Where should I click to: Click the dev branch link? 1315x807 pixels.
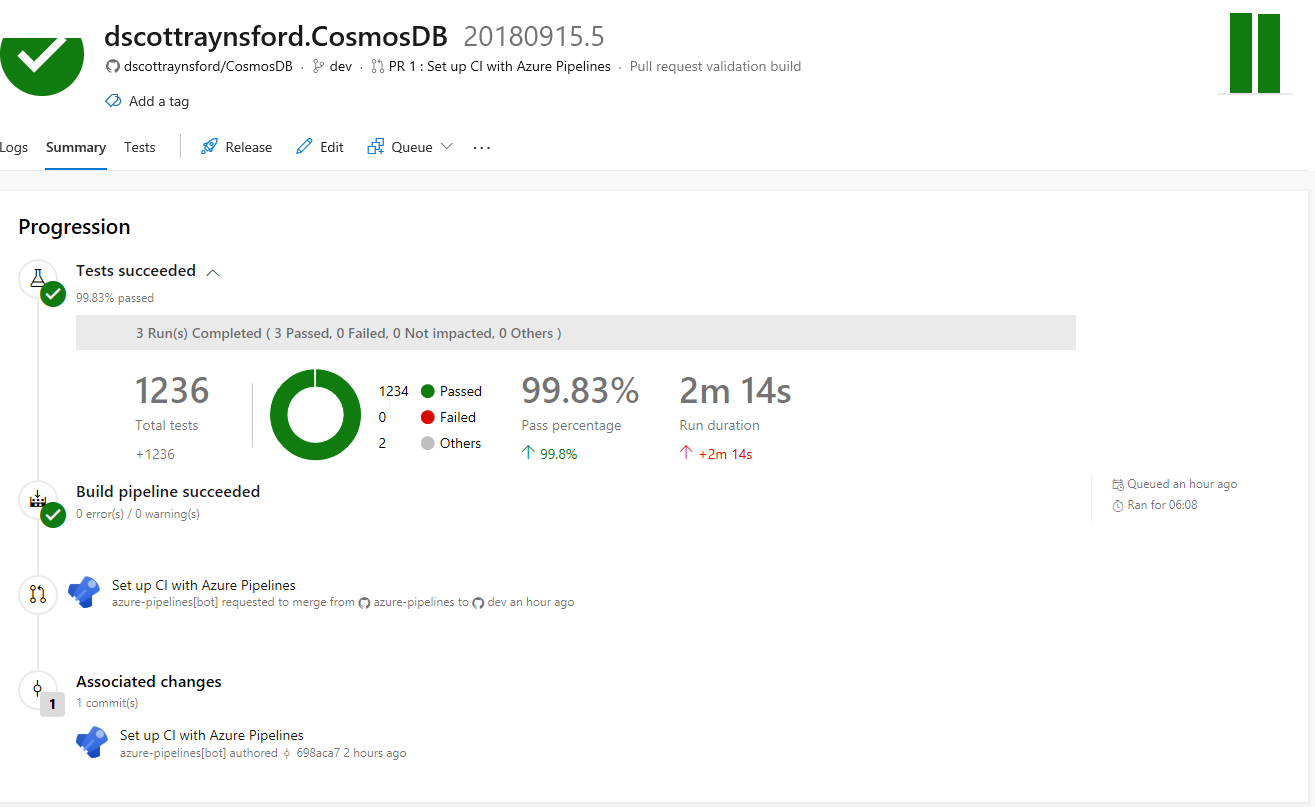(340, 66)
